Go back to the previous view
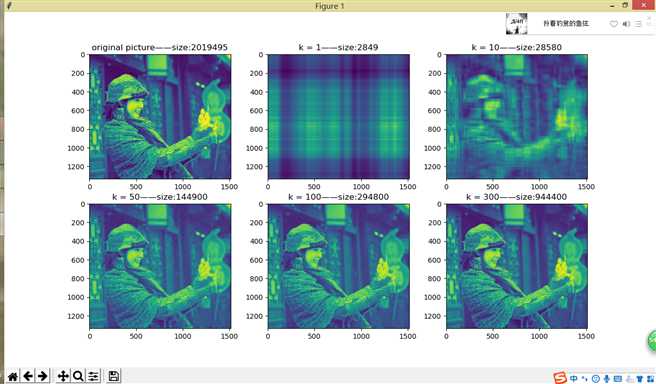Image resolution: width=656 pixels, height=384 pixels. coord(28,376)
